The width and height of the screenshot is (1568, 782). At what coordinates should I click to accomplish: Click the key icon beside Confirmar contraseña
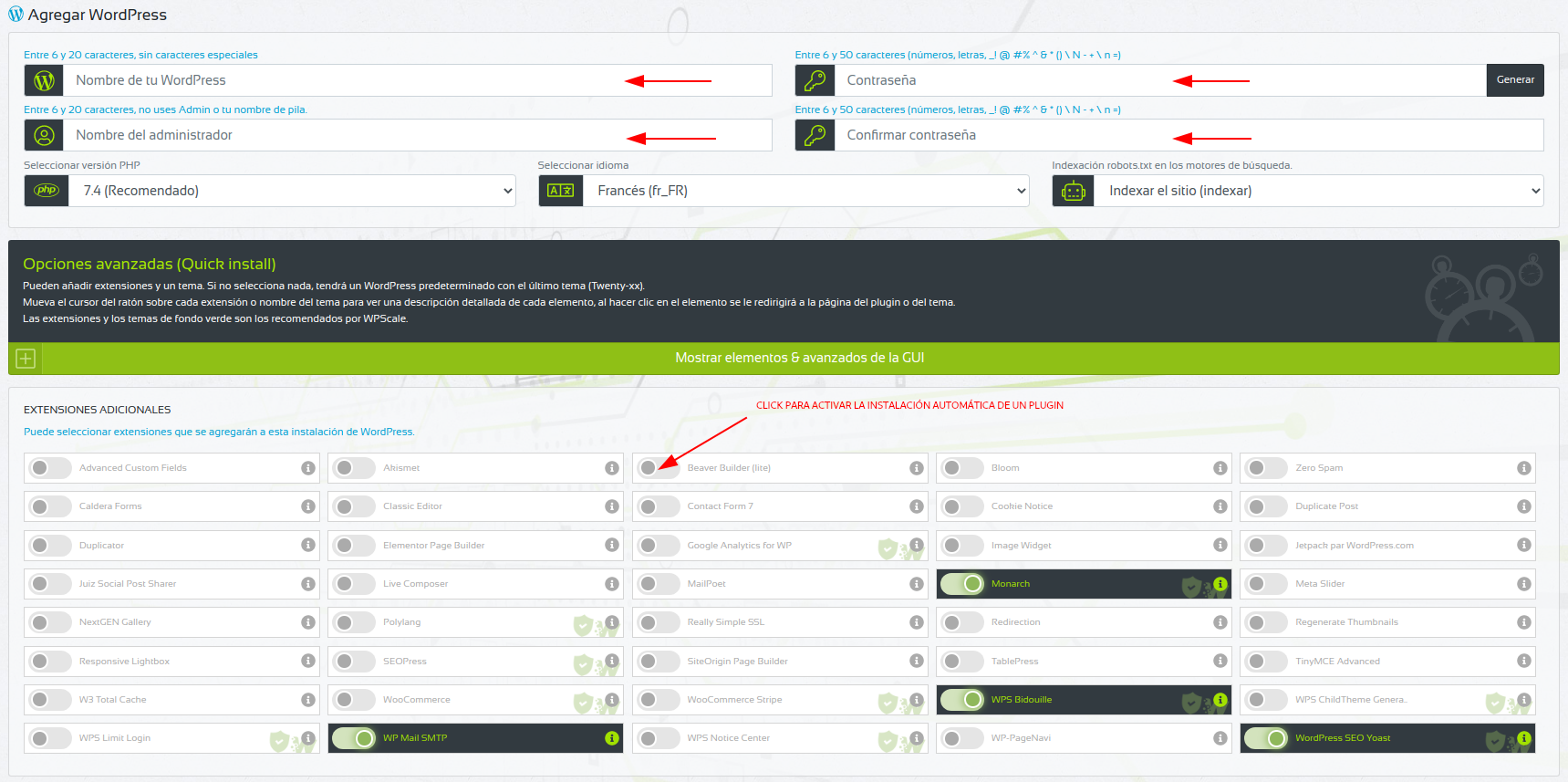pyautogui.click(x=815, y=135)
